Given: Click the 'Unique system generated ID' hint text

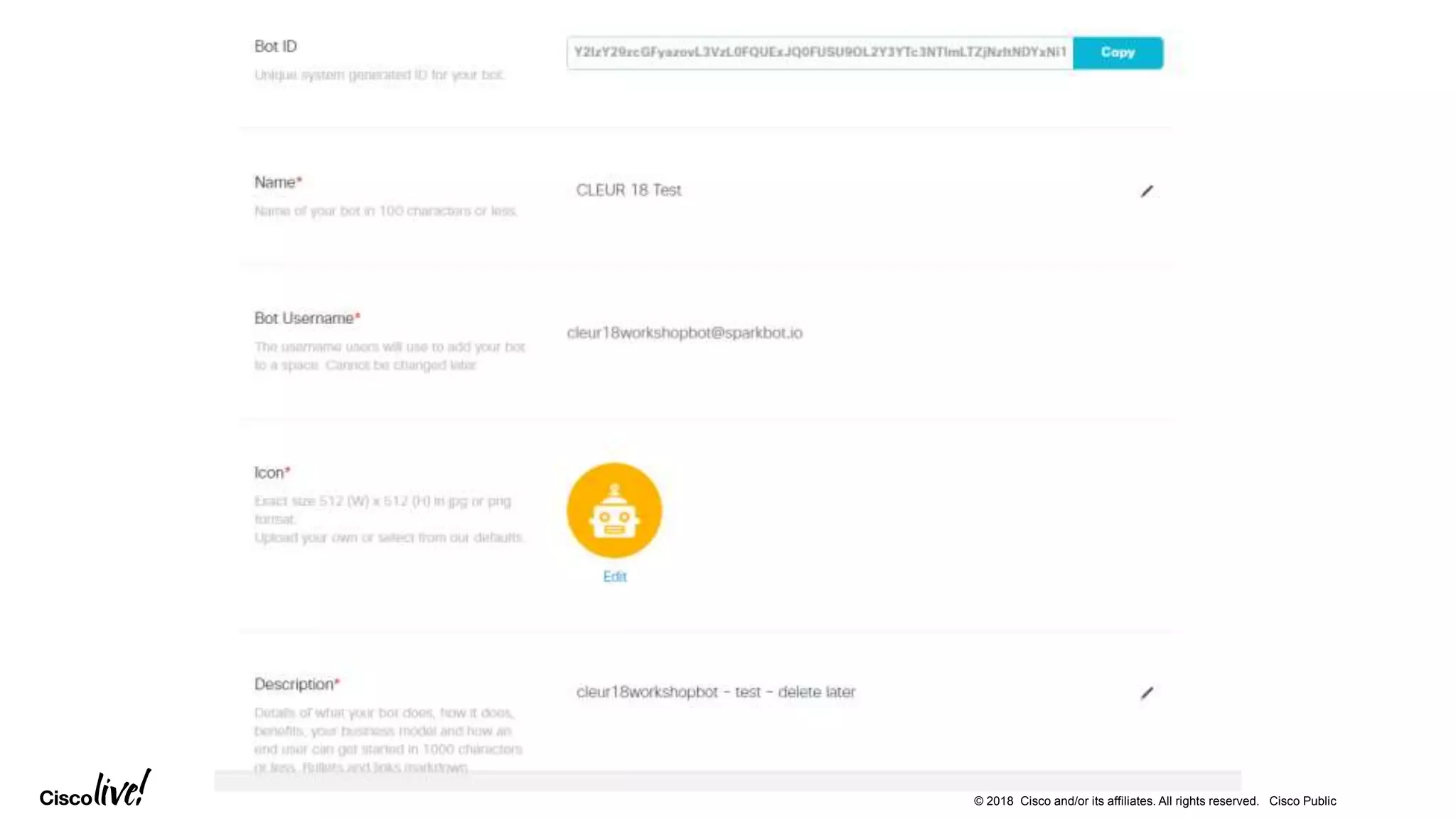Looking at the screenshot, I should (x=379, y=75).
